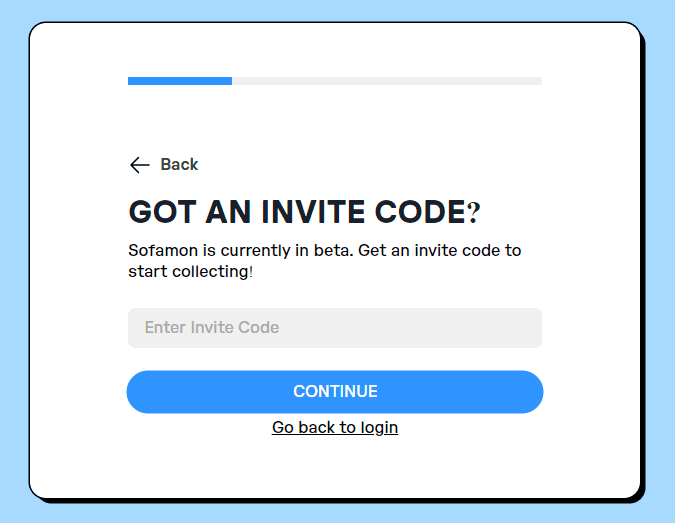Image resolution: width=675 pixels, height=523 pixels.
Task: Click empty white space below the login link
Action: (x=335, y=467)
